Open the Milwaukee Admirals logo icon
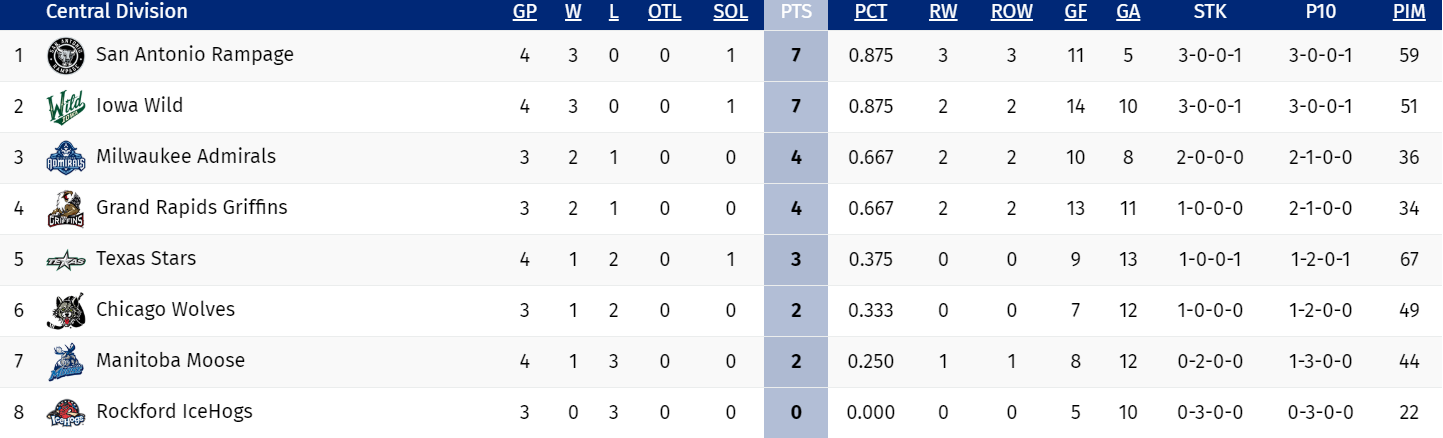Image resolution: width=1443 pixels, height=438 pixels. [x=66, y=158]
